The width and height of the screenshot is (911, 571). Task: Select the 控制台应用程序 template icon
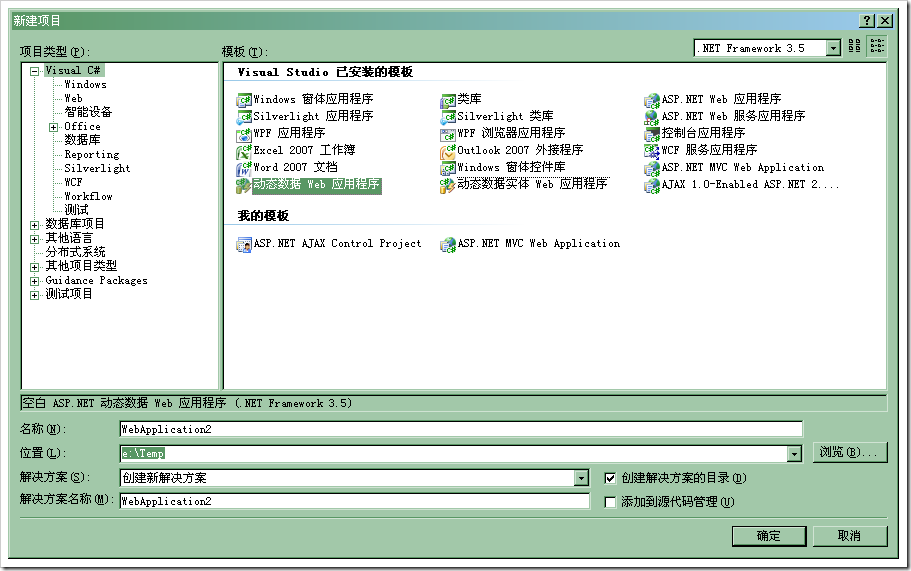click(652, 134)
